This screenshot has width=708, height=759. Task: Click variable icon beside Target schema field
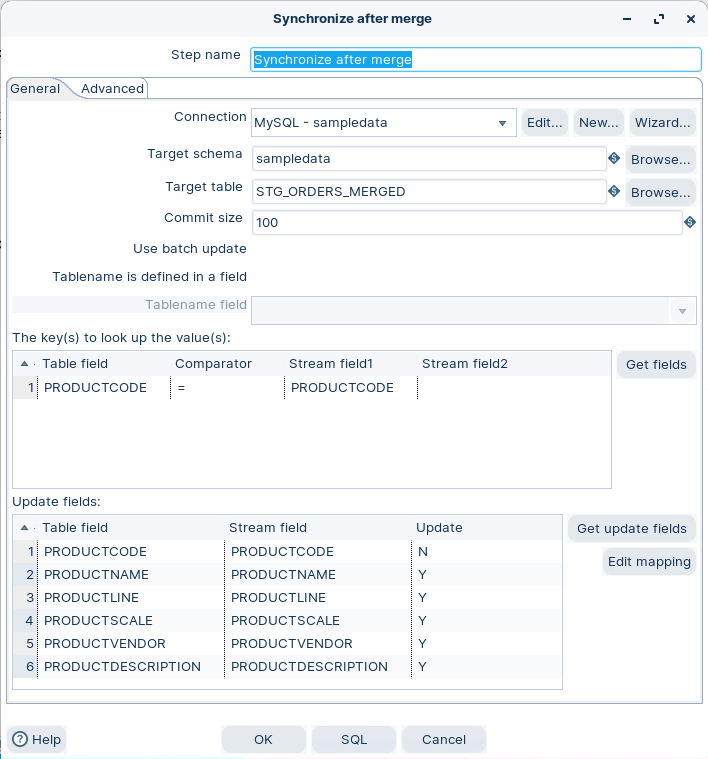pyautogui.click(x=614, y=159)
